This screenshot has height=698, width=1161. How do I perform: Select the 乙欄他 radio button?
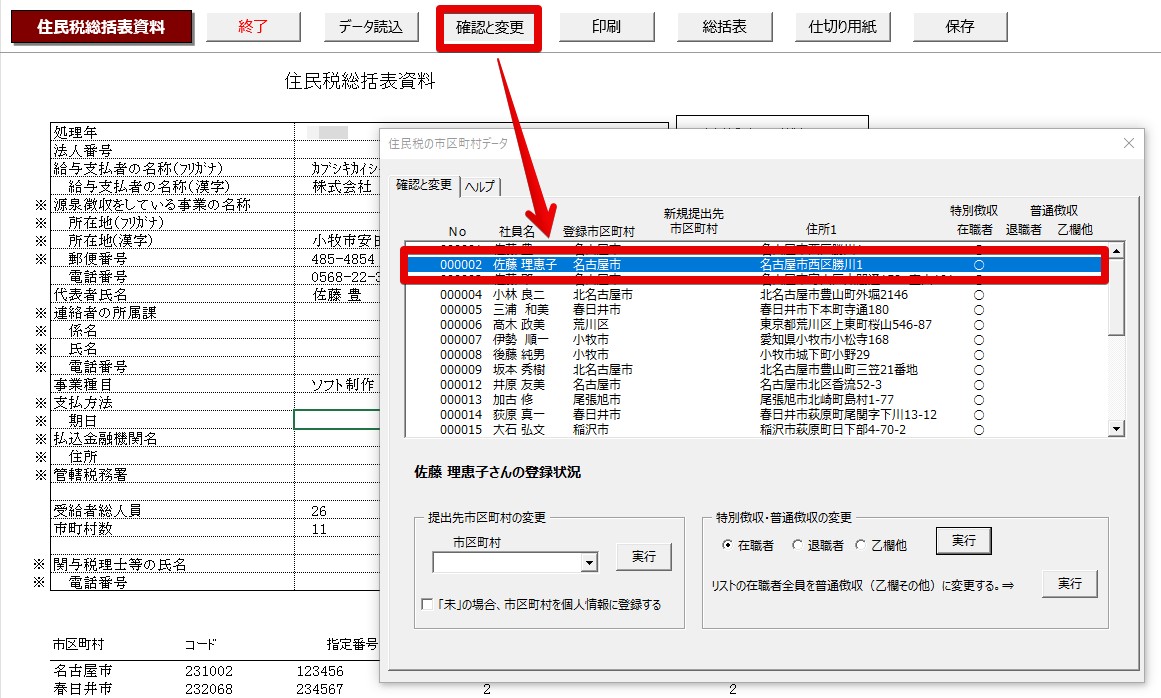click(x=860, y=545)
